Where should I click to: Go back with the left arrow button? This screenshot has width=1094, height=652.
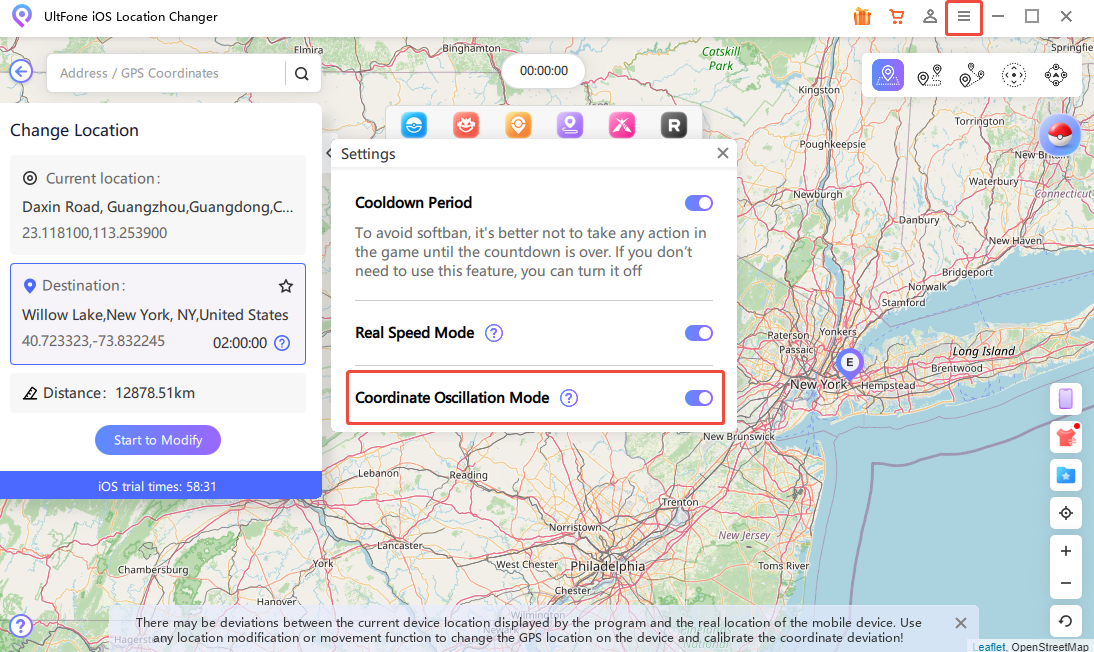tap(21, 71)
